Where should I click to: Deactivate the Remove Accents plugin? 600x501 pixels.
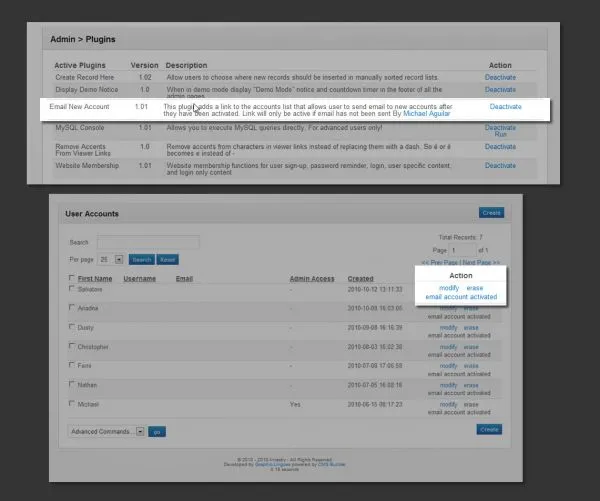pyautogui.click(x=500, y=147)
